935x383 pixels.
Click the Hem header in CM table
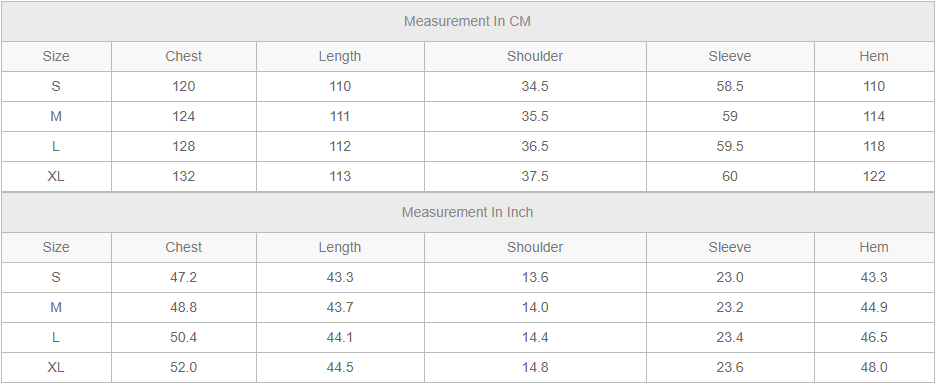pyautogui.click(x=874, y=57)
